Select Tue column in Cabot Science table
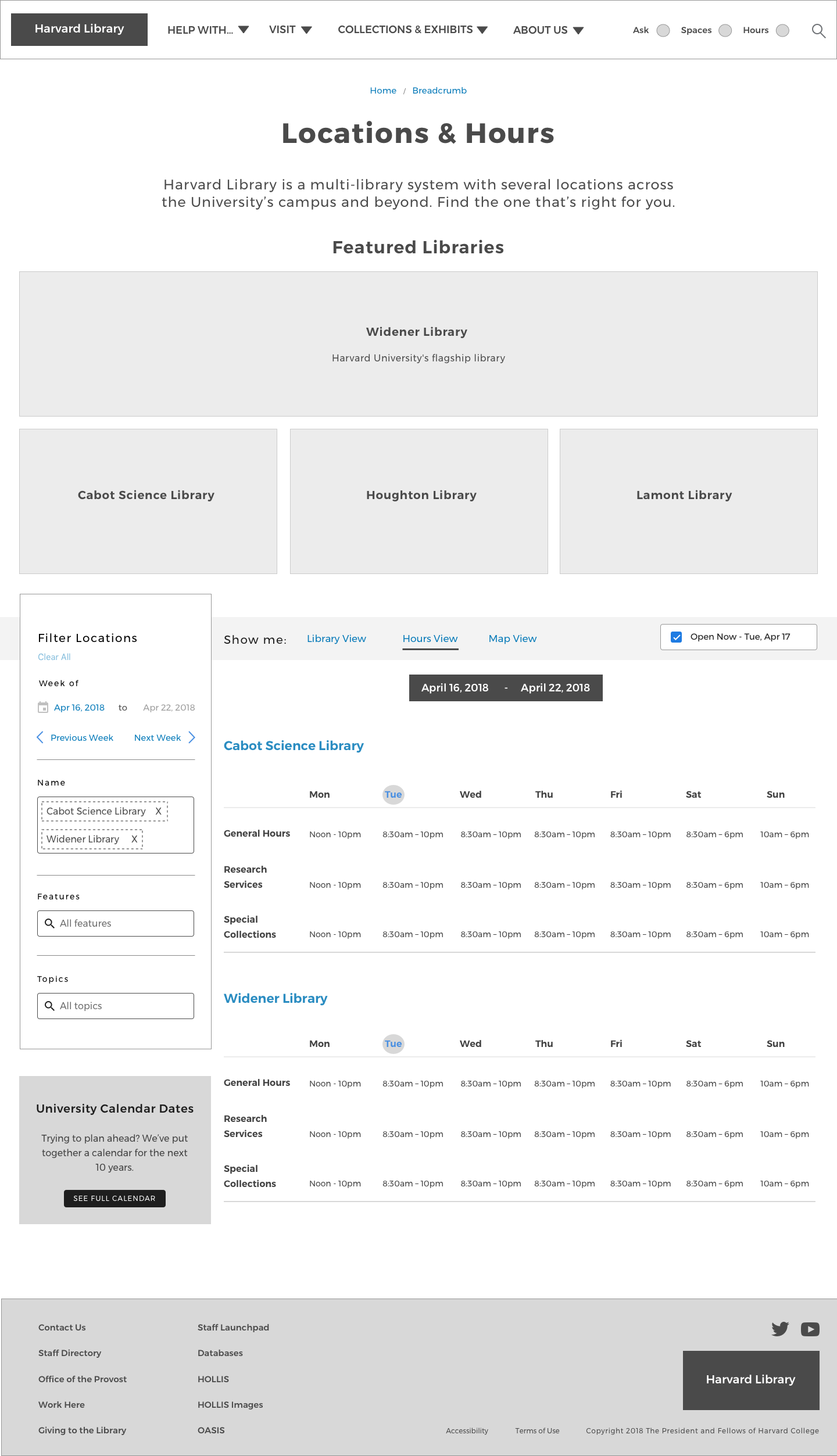This screenshot has height=1456, width=837. pos(394,795)
